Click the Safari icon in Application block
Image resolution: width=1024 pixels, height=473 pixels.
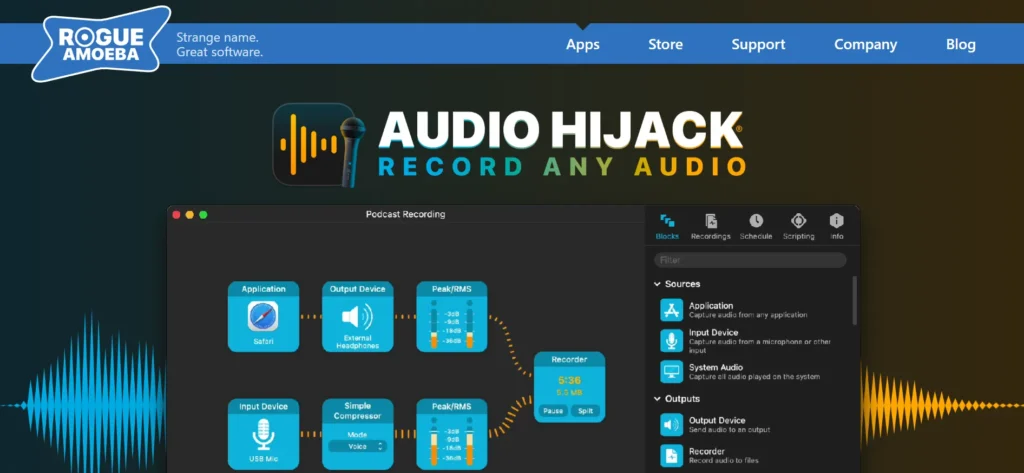[x=263, y=316]
